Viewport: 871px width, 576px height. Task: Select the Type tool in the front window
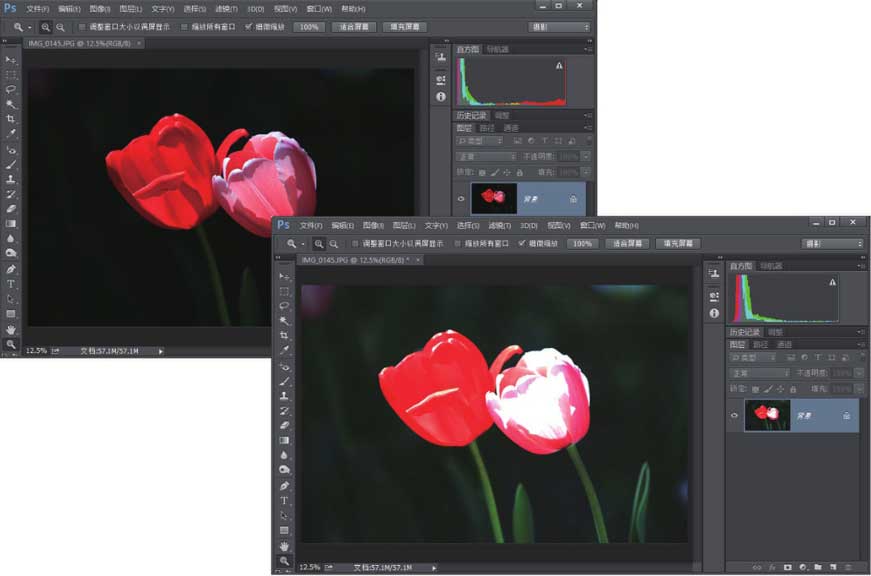click(x=284, y=500)
